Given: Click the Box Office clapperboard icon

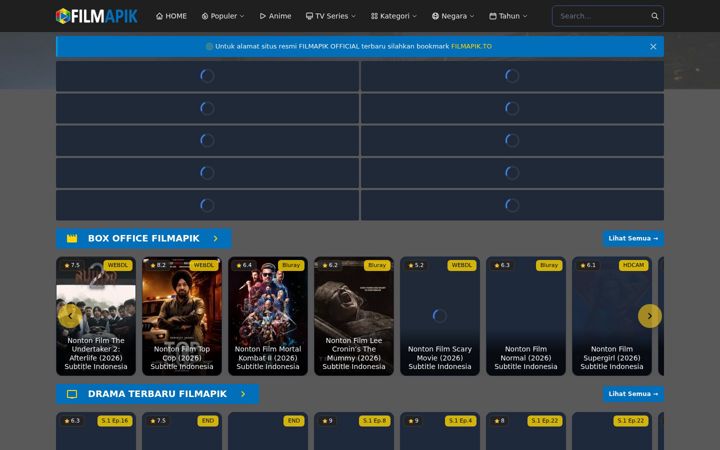Looking at the screenshot, I should pyautogui.click(x=72, y=238).
